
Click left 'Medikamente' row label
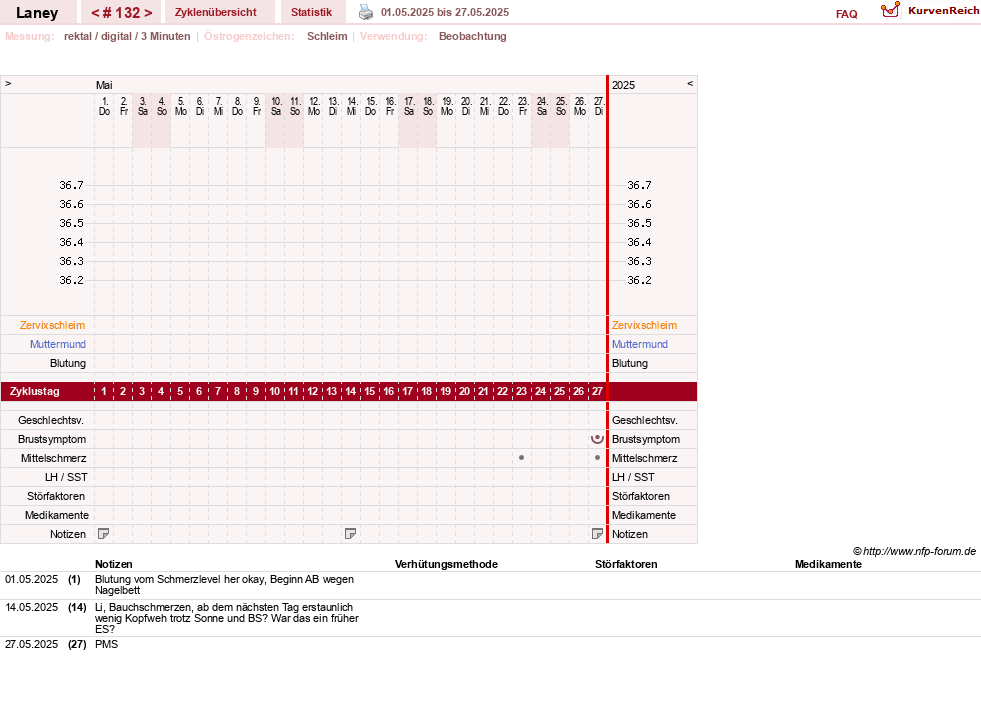pyautogui.click(x=57, y=516)
